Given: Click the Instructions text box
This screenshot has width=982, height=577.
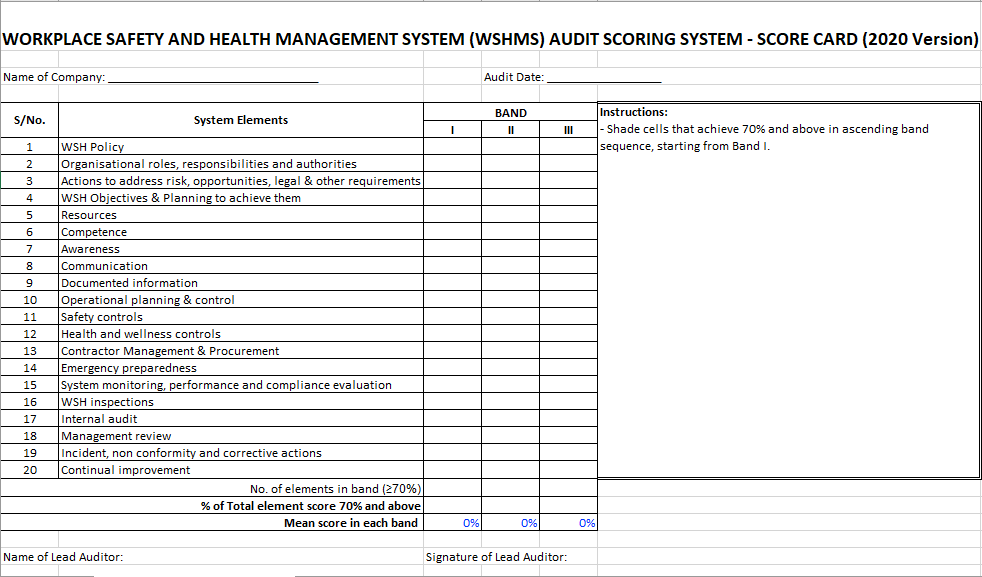Looking at the screenshot, I should (788, 290).
